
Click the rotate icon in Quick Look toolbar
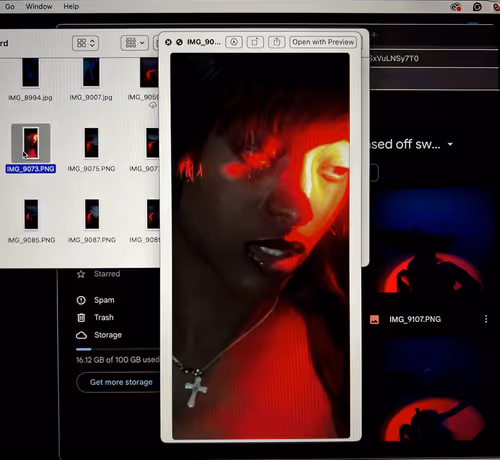click(x=255, y=42)
